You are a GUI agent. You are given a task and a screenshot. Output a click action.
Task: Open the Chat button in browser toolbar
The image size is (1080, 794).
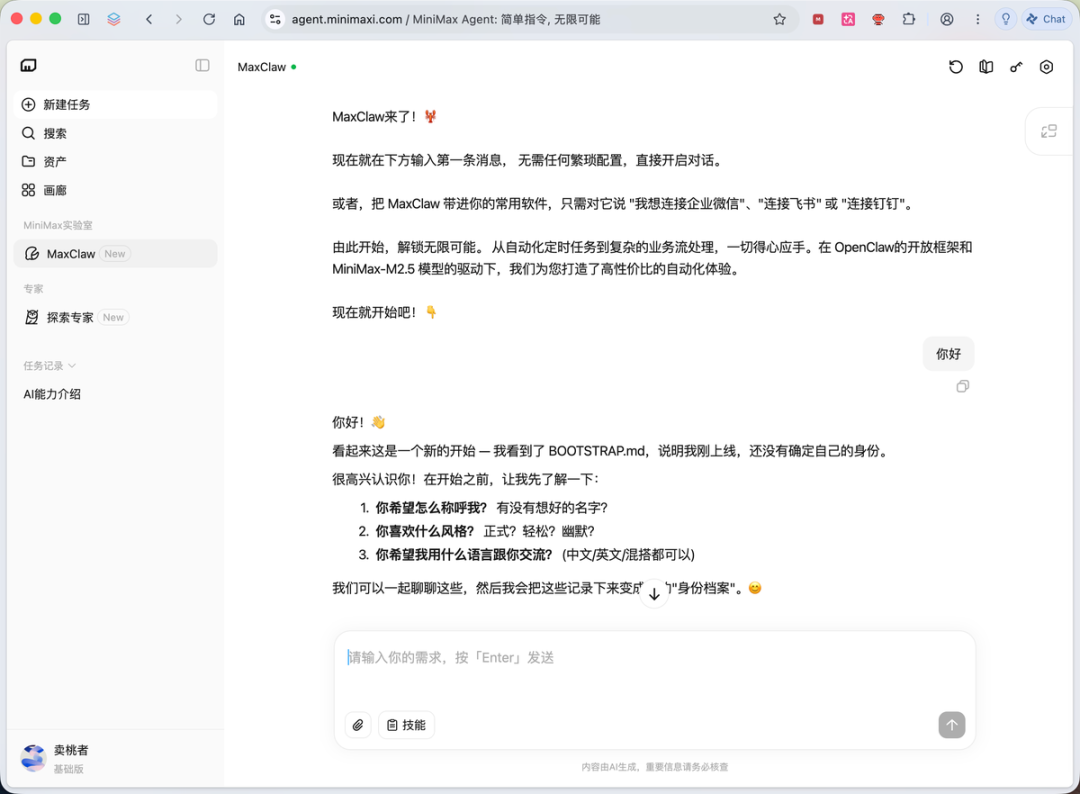point(1046,19)
